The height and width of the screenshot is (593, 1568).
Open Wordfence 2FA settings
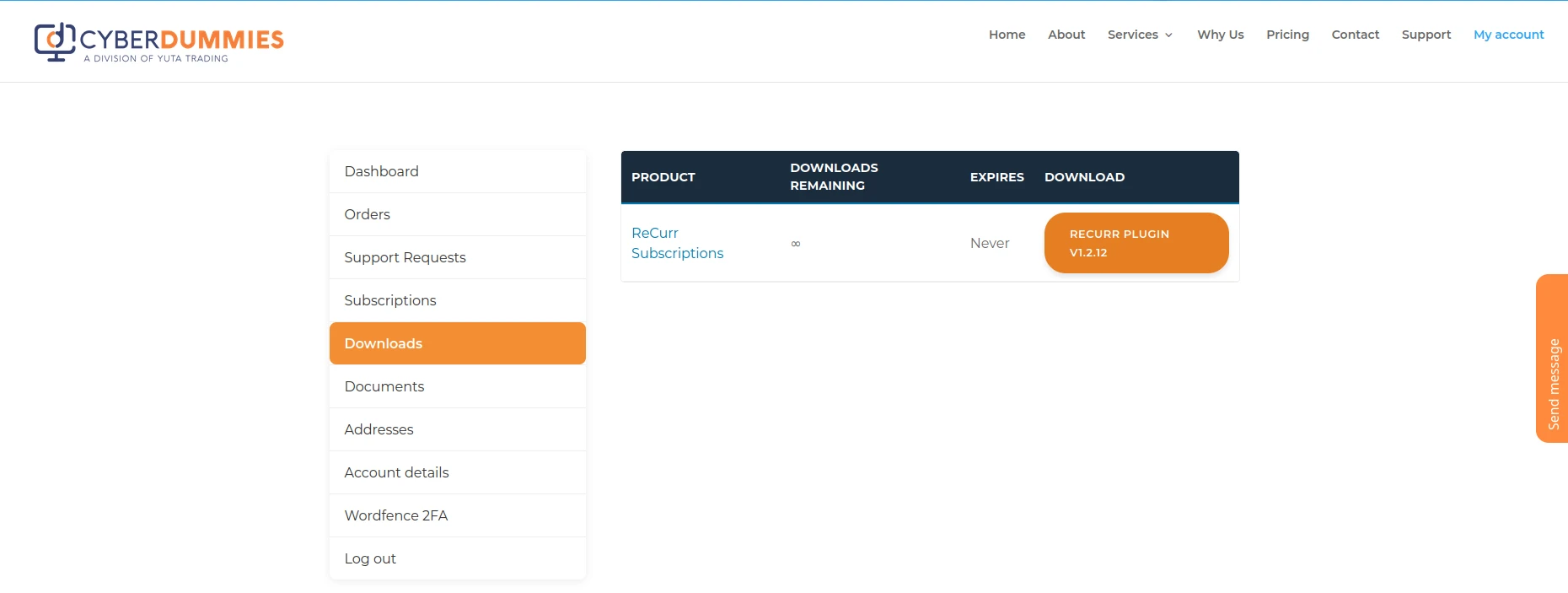[458, 515]
